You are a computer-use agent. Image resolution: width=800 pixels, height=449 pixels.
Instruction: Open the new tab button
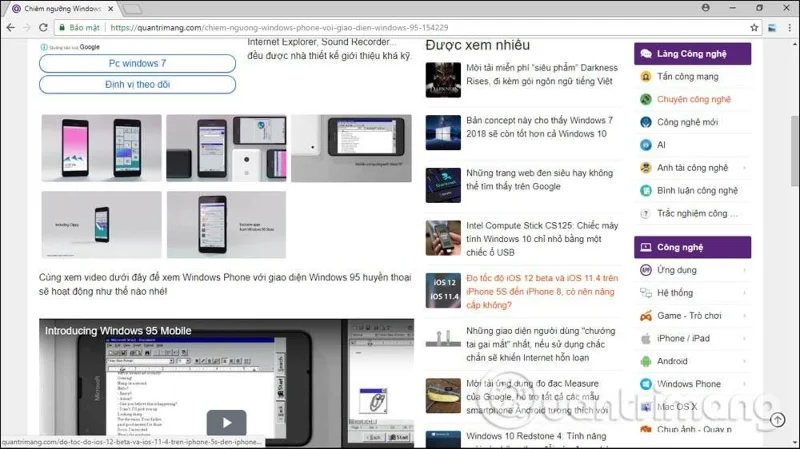[133, 9]
